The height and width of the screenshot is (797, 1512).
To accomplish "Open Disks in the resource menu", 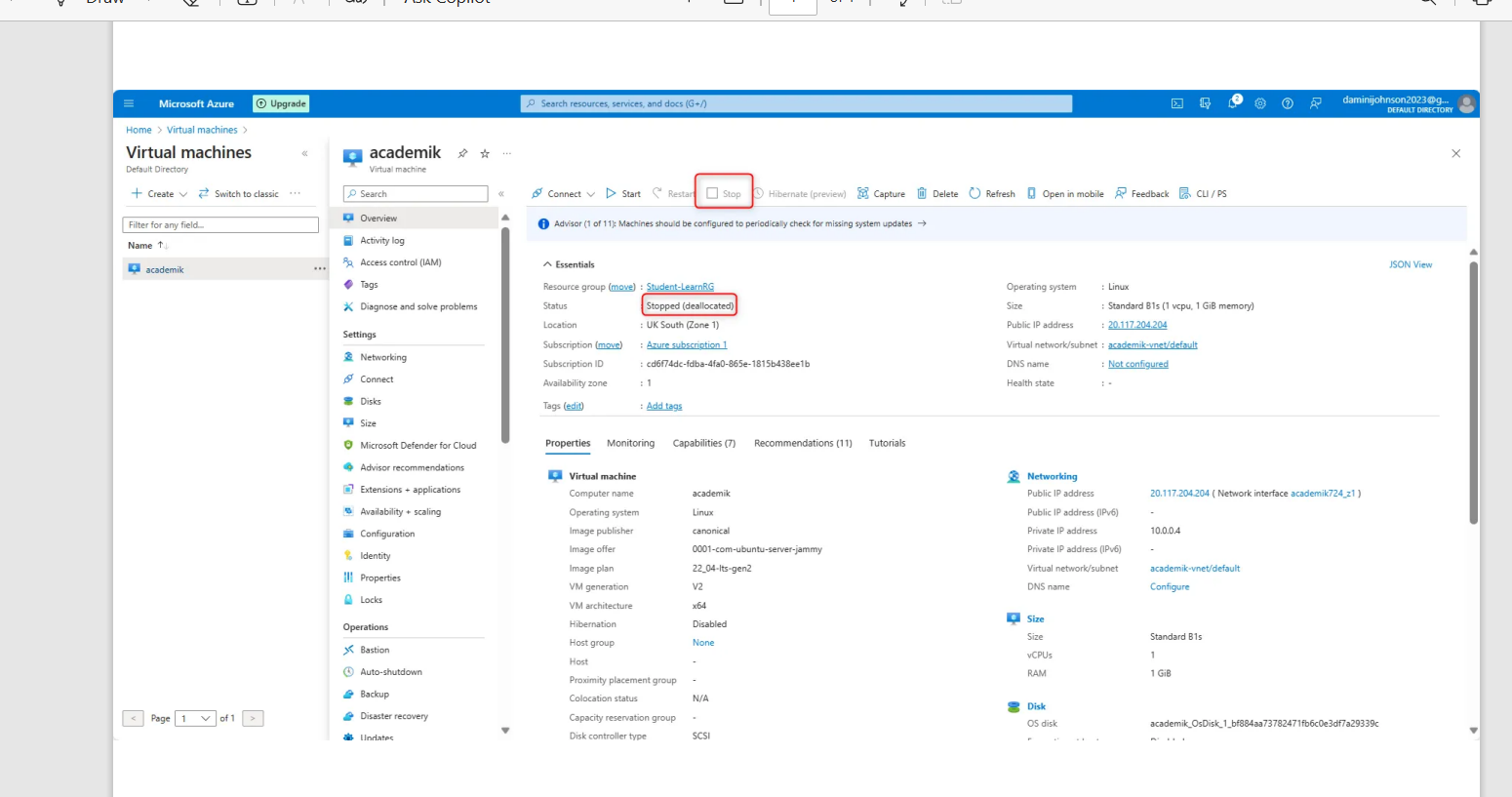I will (371, 401).
